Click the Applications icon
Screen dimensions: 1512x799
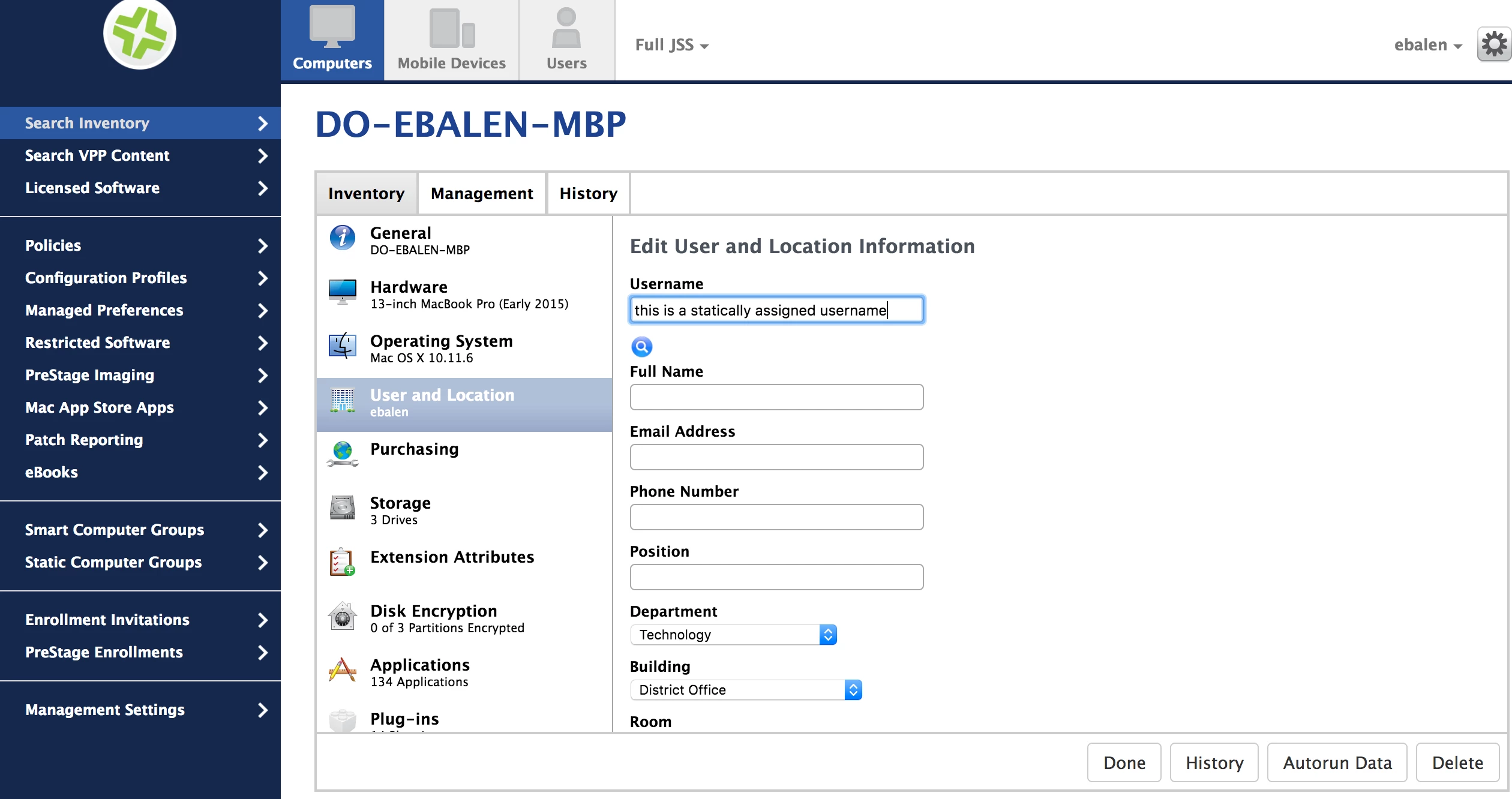pyautogui.click(x=343, y=670)
